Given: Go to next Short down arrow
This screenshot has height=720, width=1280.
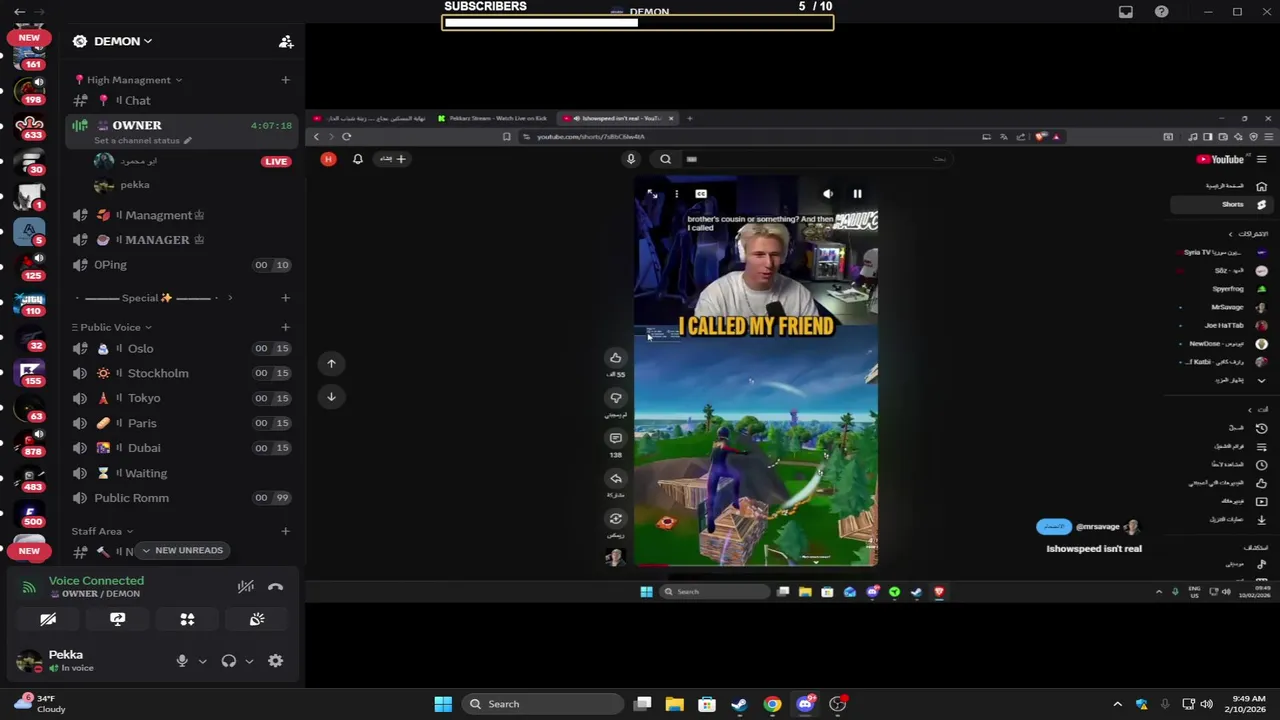Looking at the screenshot, I should (x=331, y=397).
